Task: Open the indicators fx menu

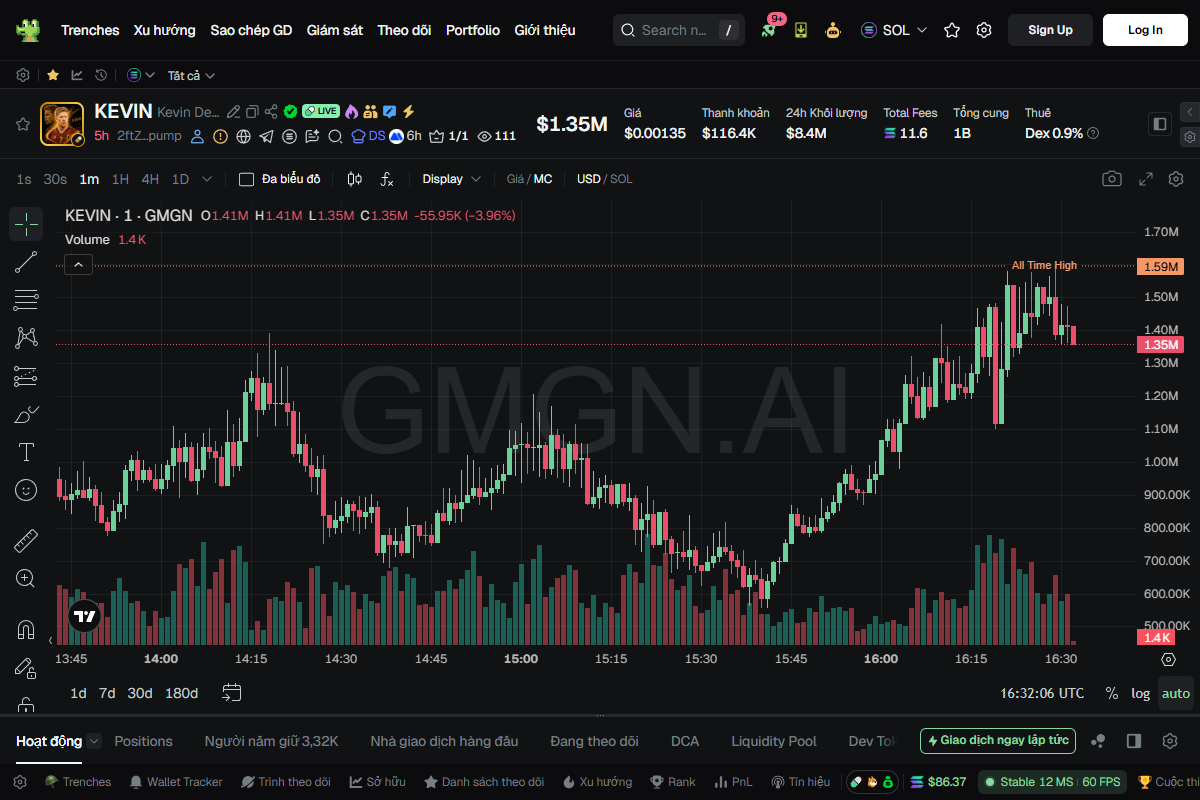Action: (x=387, y=179)
